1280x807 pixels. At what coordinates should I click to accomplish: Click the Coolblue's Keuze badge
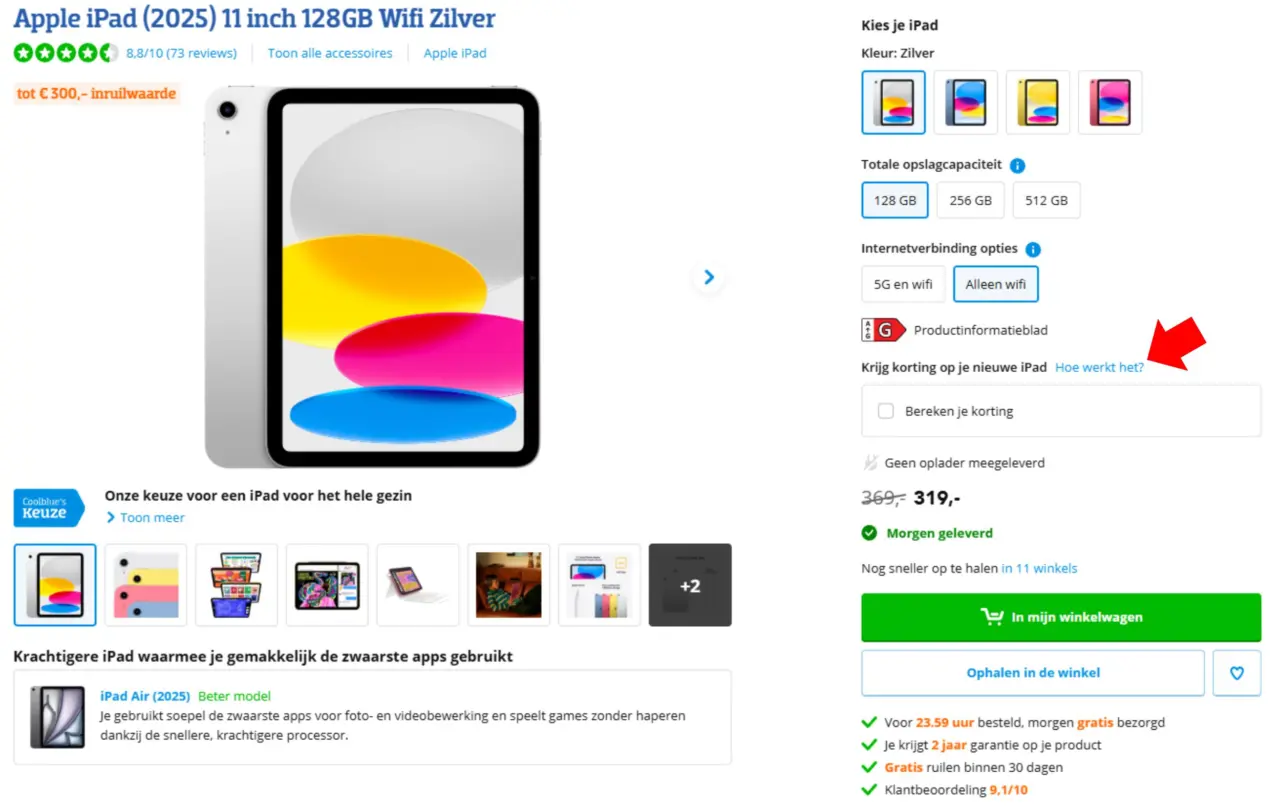48,507
